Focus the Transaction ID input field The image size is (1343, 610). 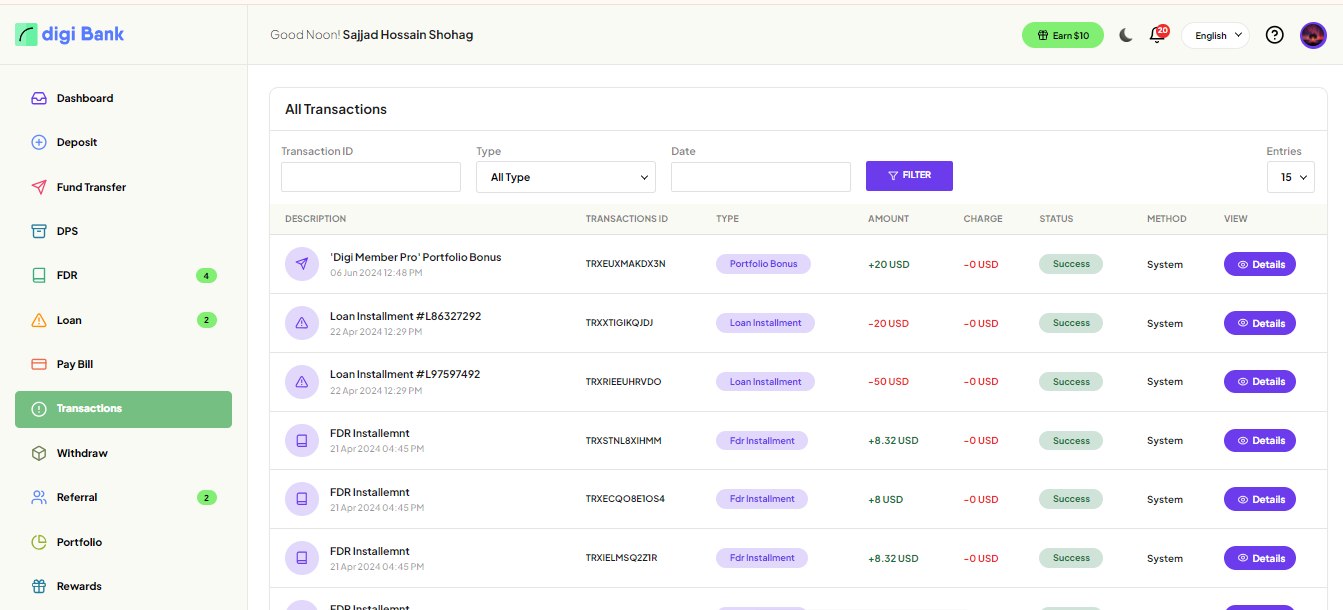click(x=370, y=177)
